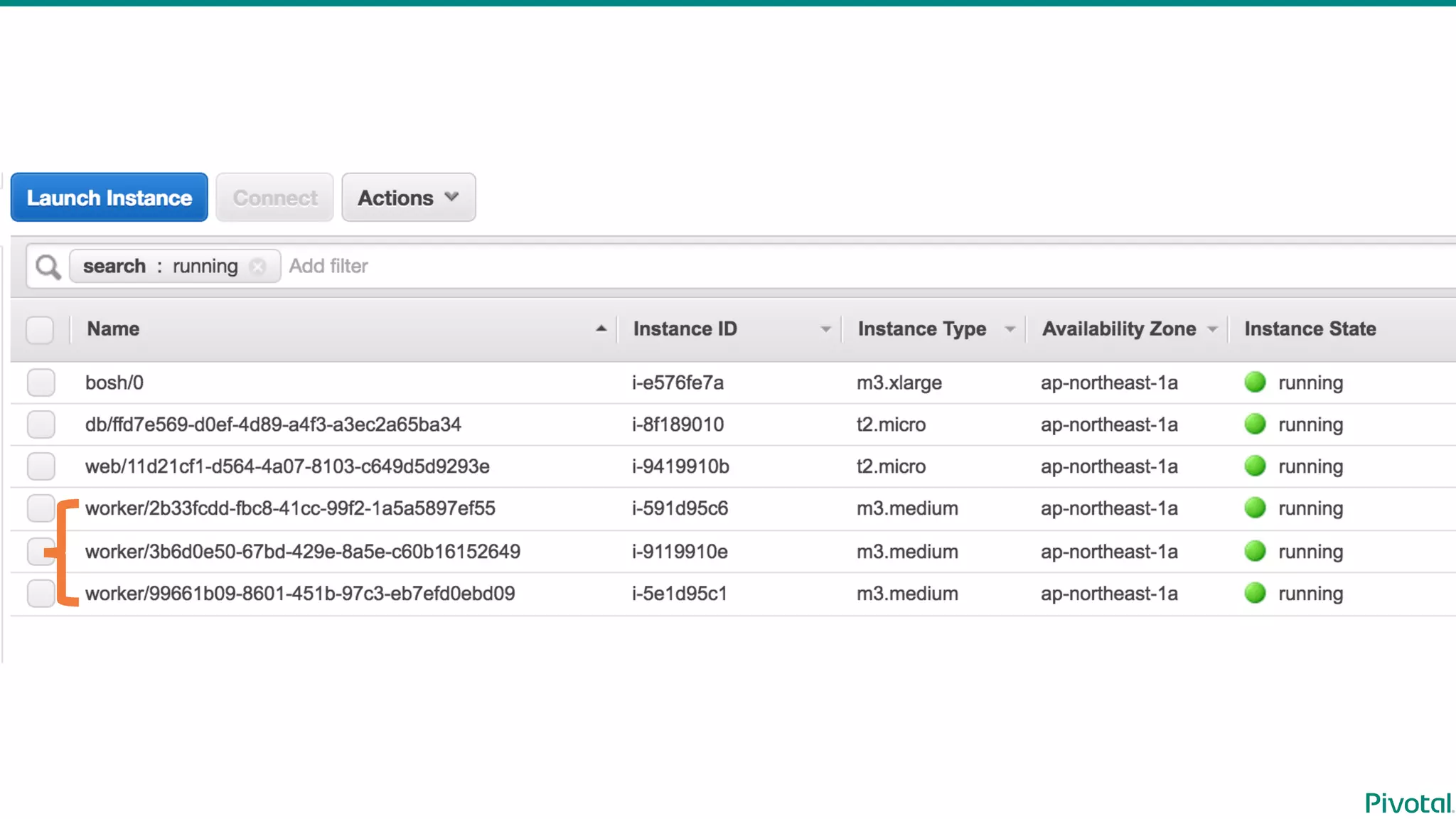Open the Instance ID column dropdown arrow
The height and width of the screenshot is (819, 1456).
pyautogui.click(x=825, y=329)
